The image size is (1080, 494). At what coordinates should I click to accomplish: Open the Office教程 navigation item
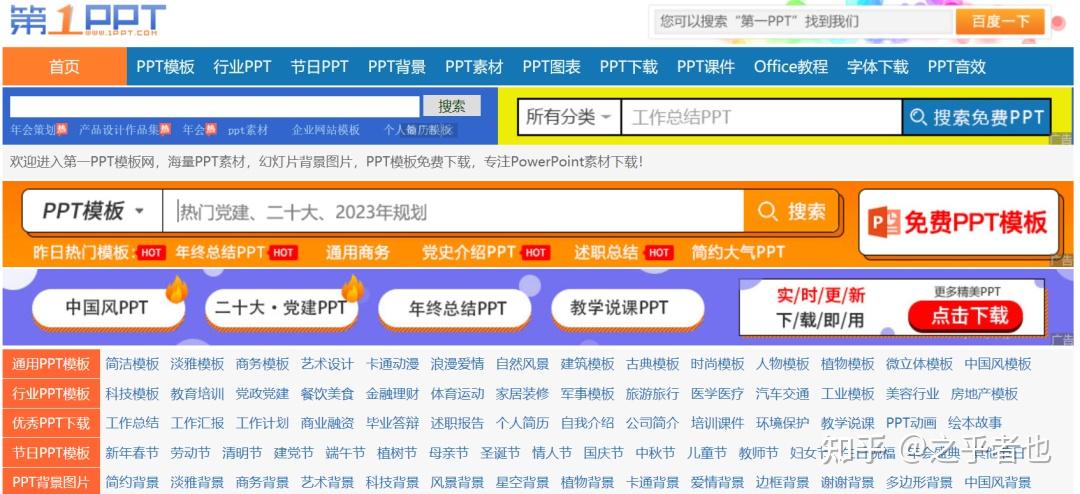pyautogui.click(x=791, y=67)
